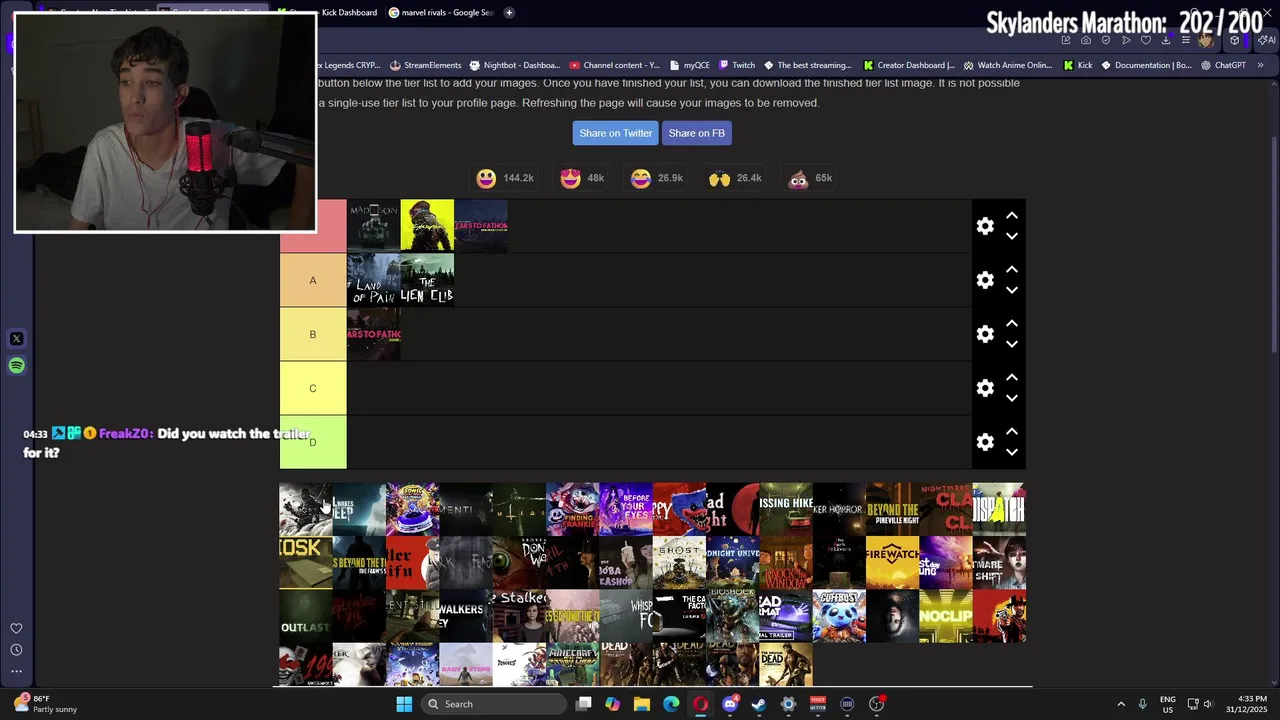Viewport: 1280px width, 720px height.
Task: Open the Twitch bookmark
Action: click(737, 65)
